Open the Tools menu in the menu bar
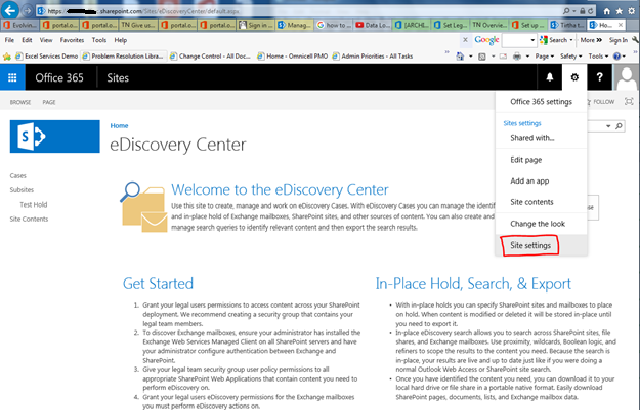The image size is (640, 410). pos(99,40)
